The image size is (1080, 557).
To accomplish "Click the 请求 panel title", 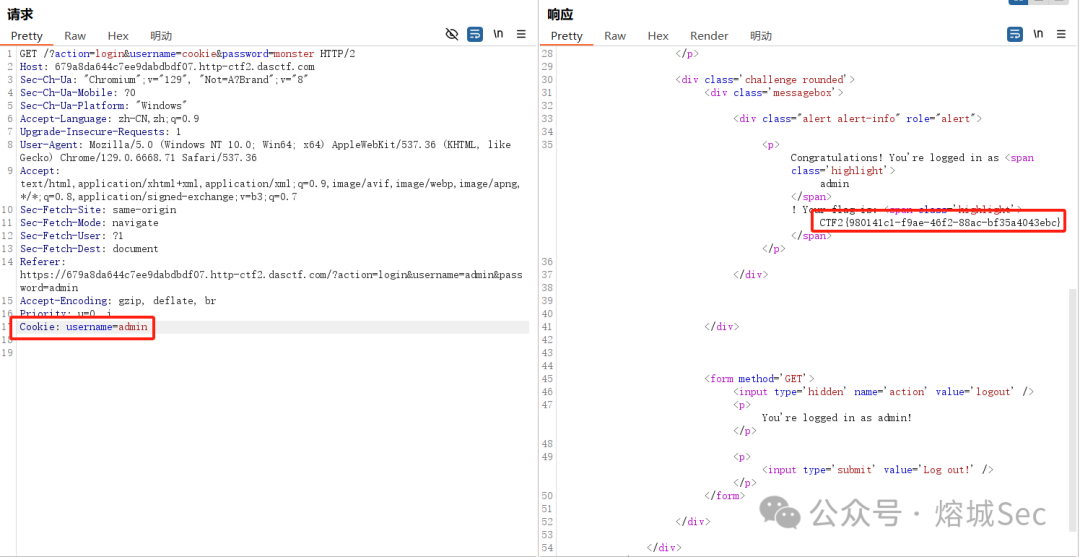I will [20, 14].
